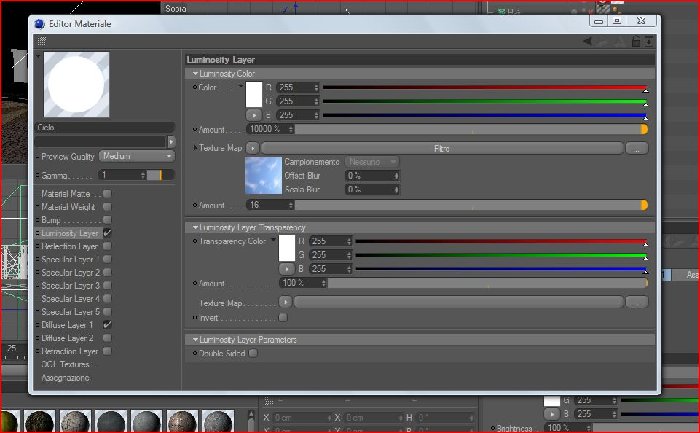Viewport: 700px width, 433px height.
Task: Select the Luminosity Layer channel
Action: coord(69,233)
